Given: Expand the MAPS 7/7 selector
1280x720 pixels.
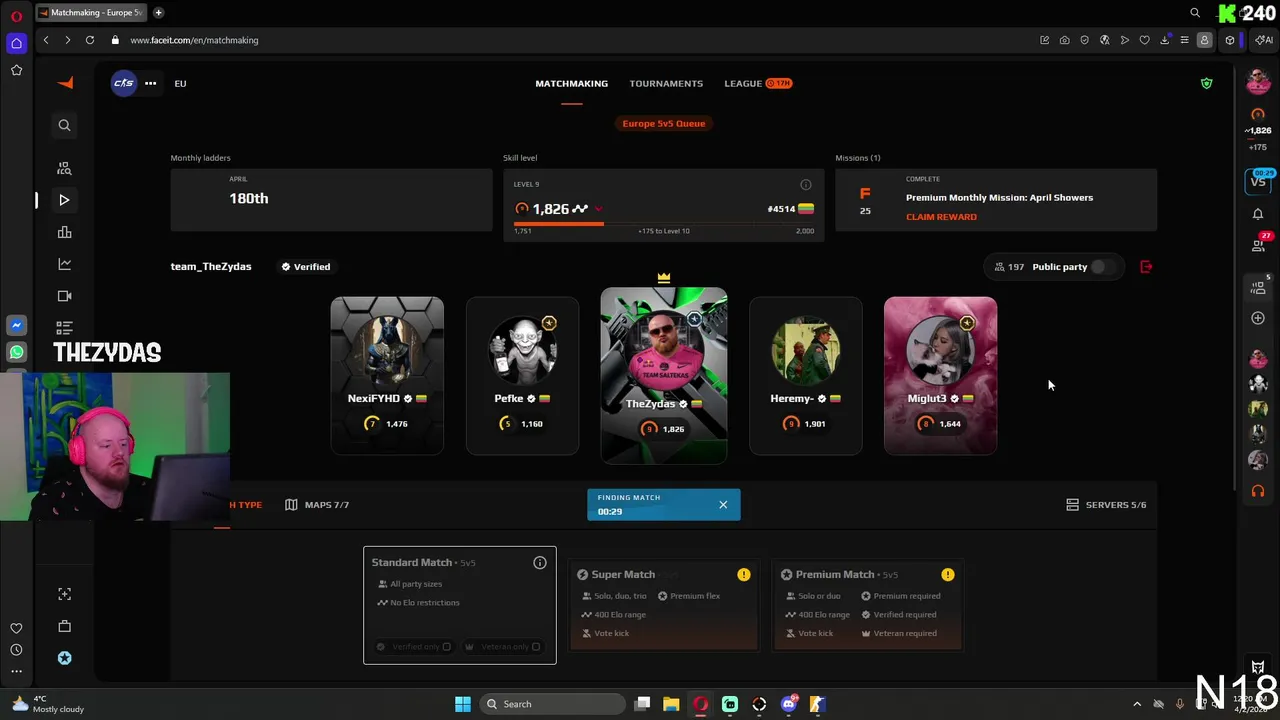Looking at the screenshot, I should [x=317, y=505].
